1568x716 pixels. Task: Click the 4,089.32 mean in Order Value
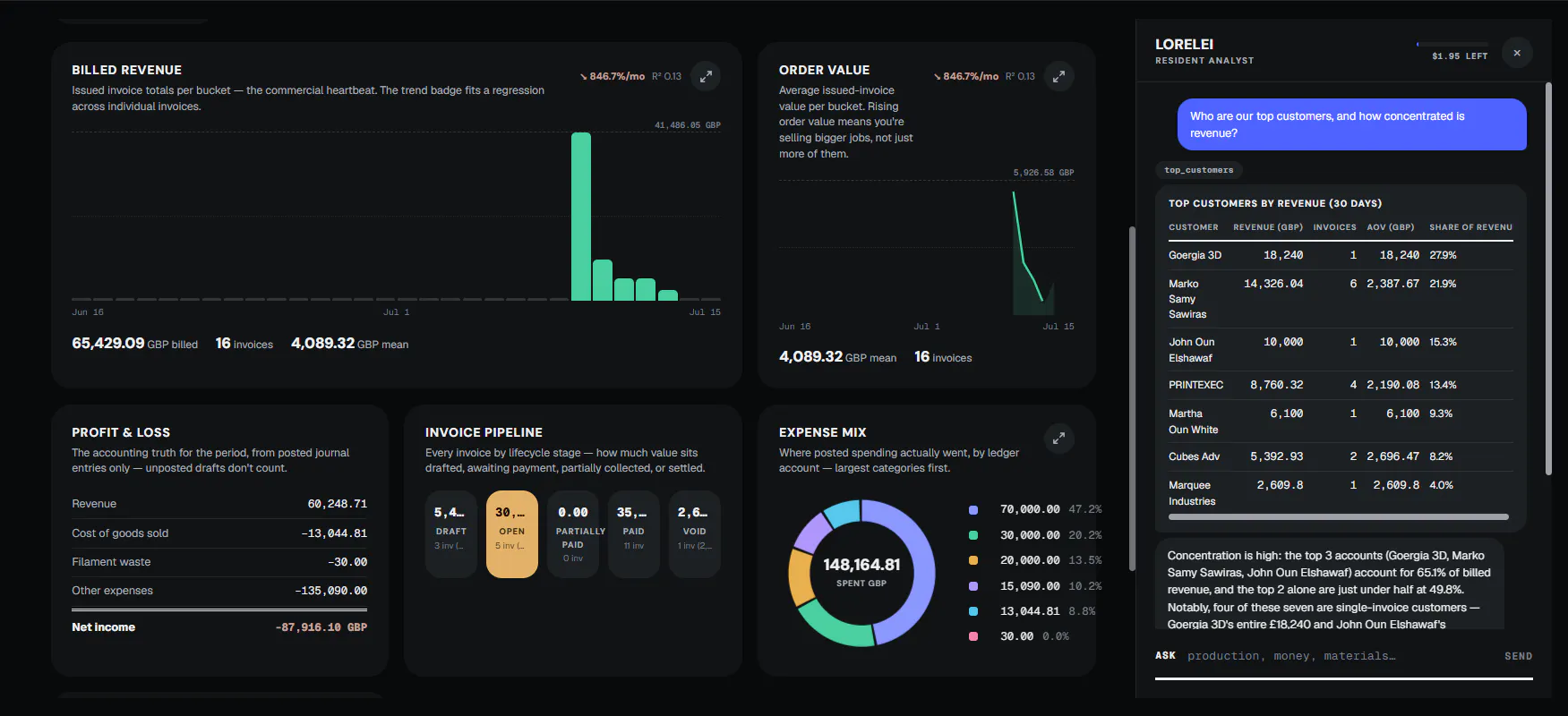837,357
